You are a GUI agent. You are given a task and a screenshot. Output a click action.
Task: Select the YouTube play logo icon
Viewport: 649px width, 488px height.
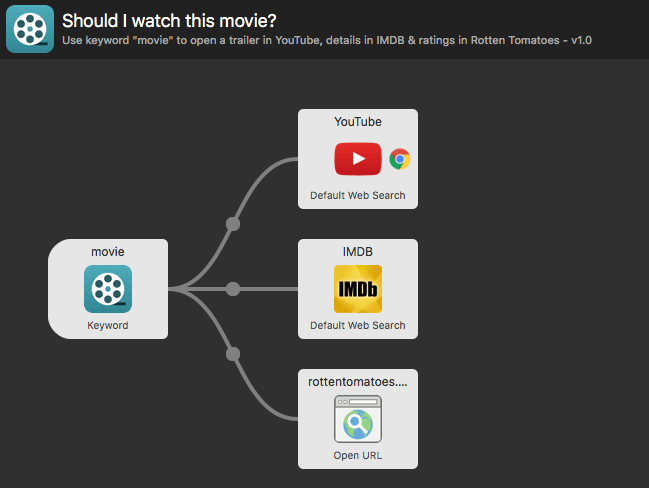tap(358, 159)
